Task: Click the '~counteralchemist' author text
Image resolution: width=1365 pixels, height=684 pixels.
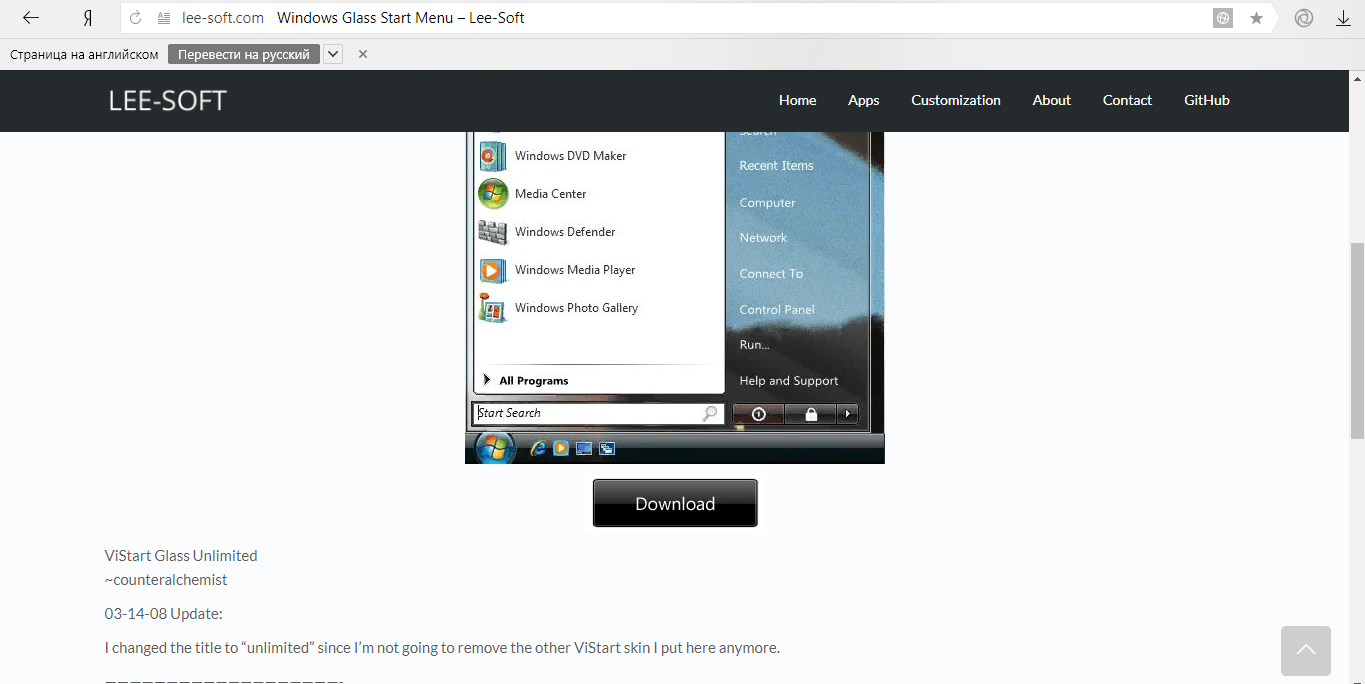Action: click(166, 580)
